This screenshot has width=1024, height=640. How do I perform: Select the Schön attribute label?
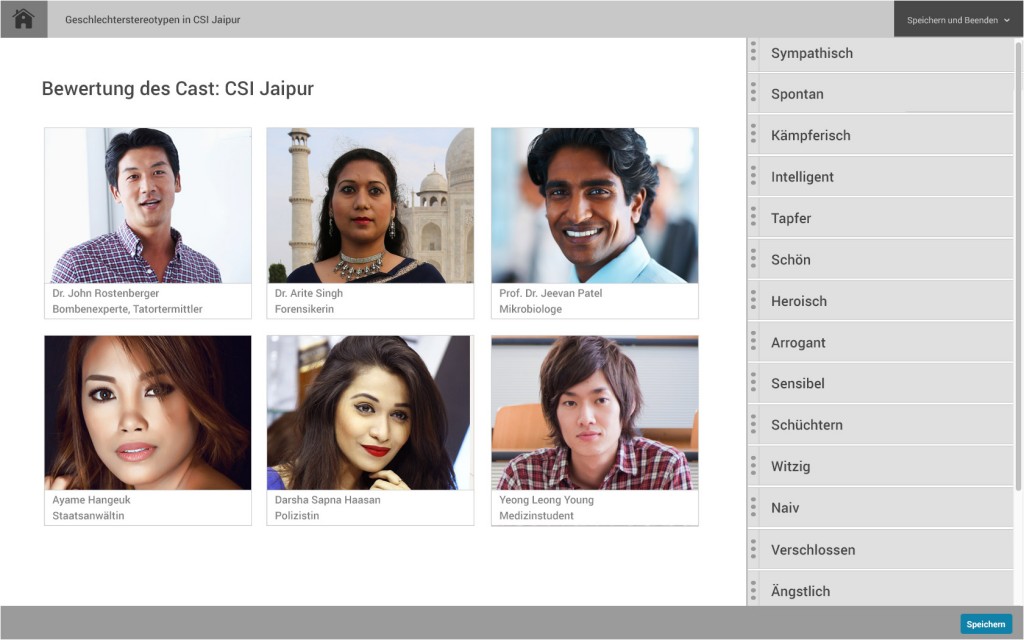790,259
